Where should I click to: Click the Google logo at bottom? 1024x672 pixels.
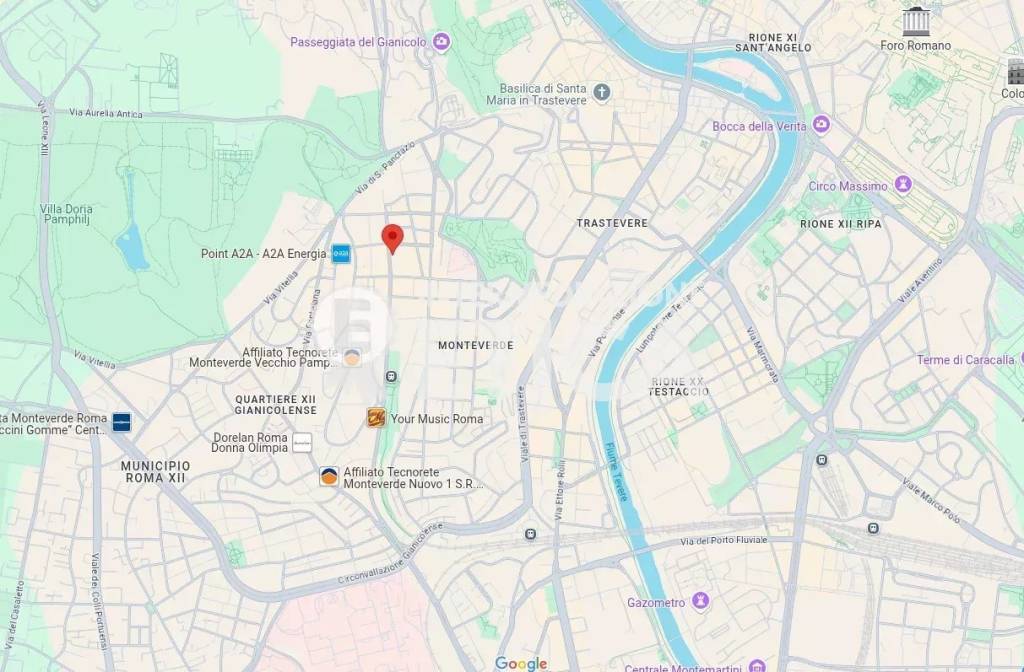point(520,664)
